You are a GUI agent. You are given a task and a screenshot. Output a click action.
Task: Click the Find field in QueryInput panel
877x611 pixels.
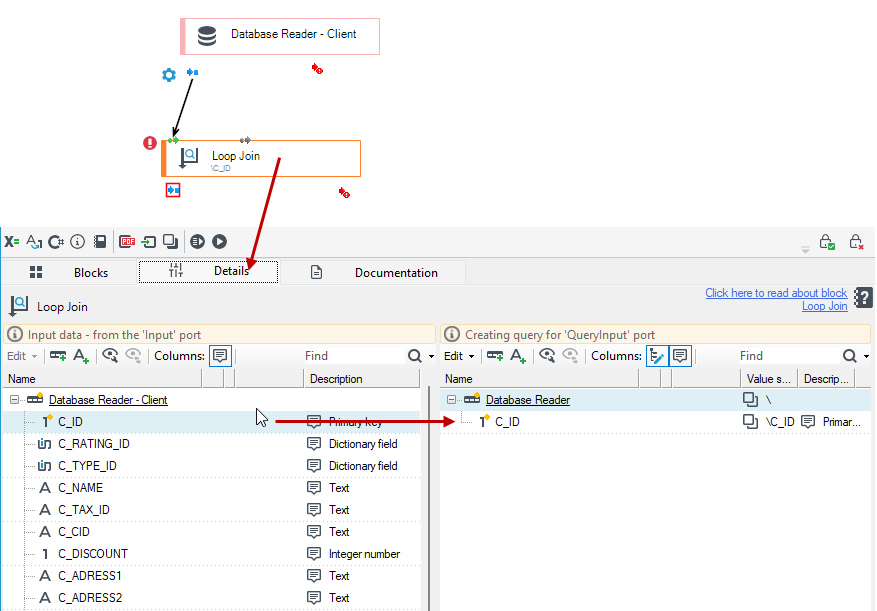pos(788,356)
